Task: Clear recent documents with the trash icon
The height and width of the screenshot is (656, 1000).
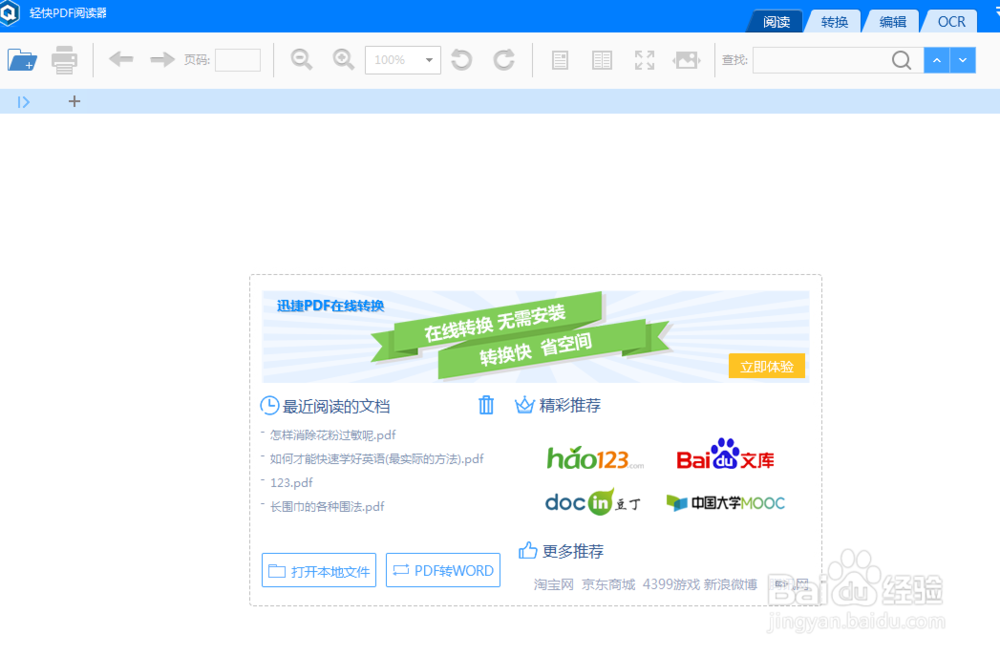Action: point(486,405)
